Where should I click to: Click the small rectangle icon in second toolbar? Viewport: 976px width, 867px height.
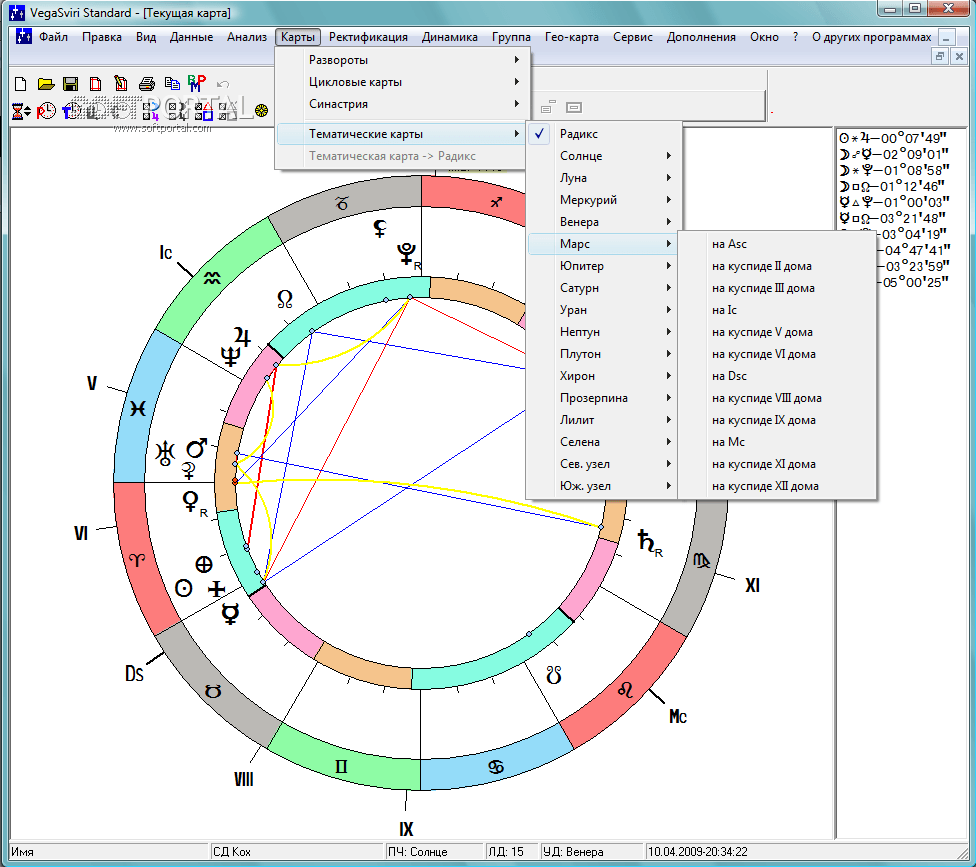coord(574,108)
